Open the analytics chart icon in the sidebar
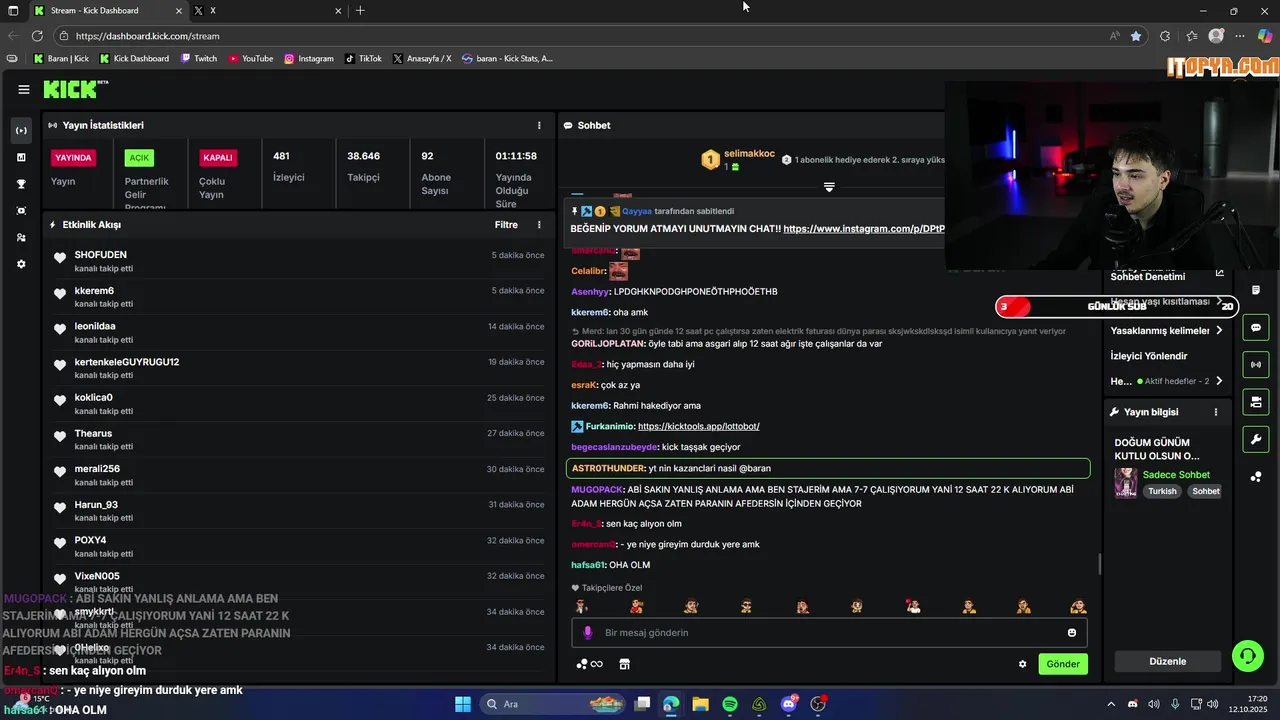Image resolution: width=1280 pixels, height=720 pixels. 22,157
